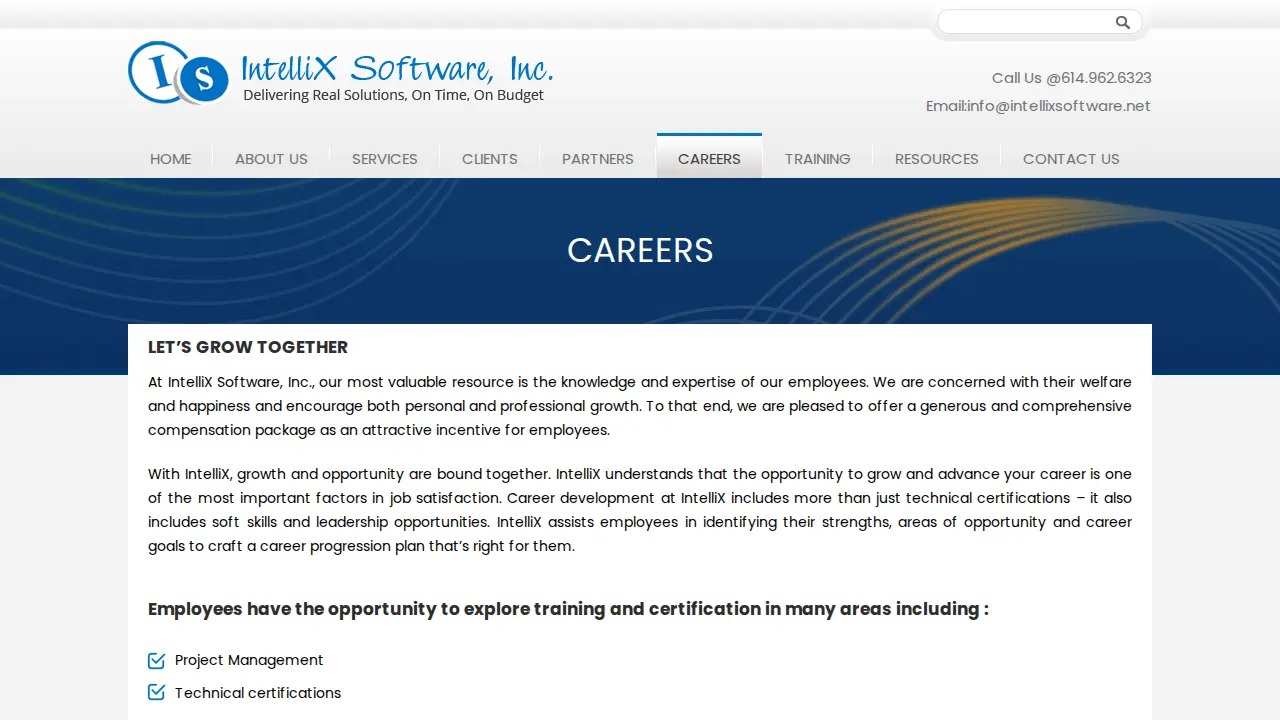The height and width of the screenshot is (720, 1280).
Task: Click the phone number 614.962.6323
Action: [x=1106, y=78]
